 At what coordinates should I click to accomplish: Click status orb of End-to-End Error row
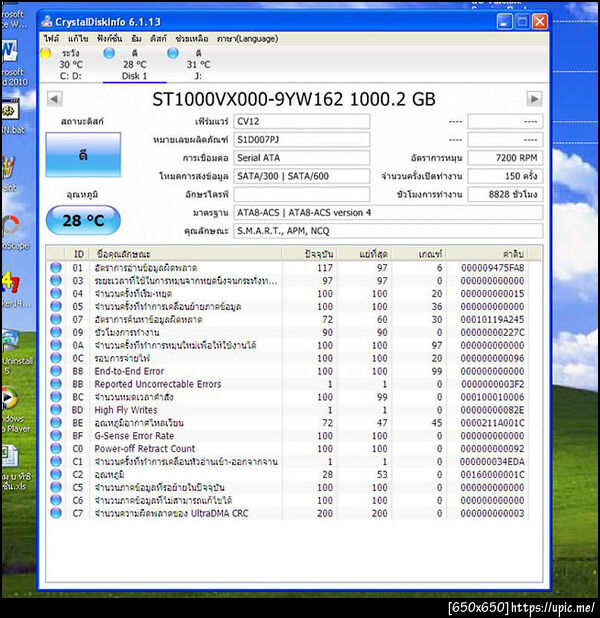tap(56, 371)
